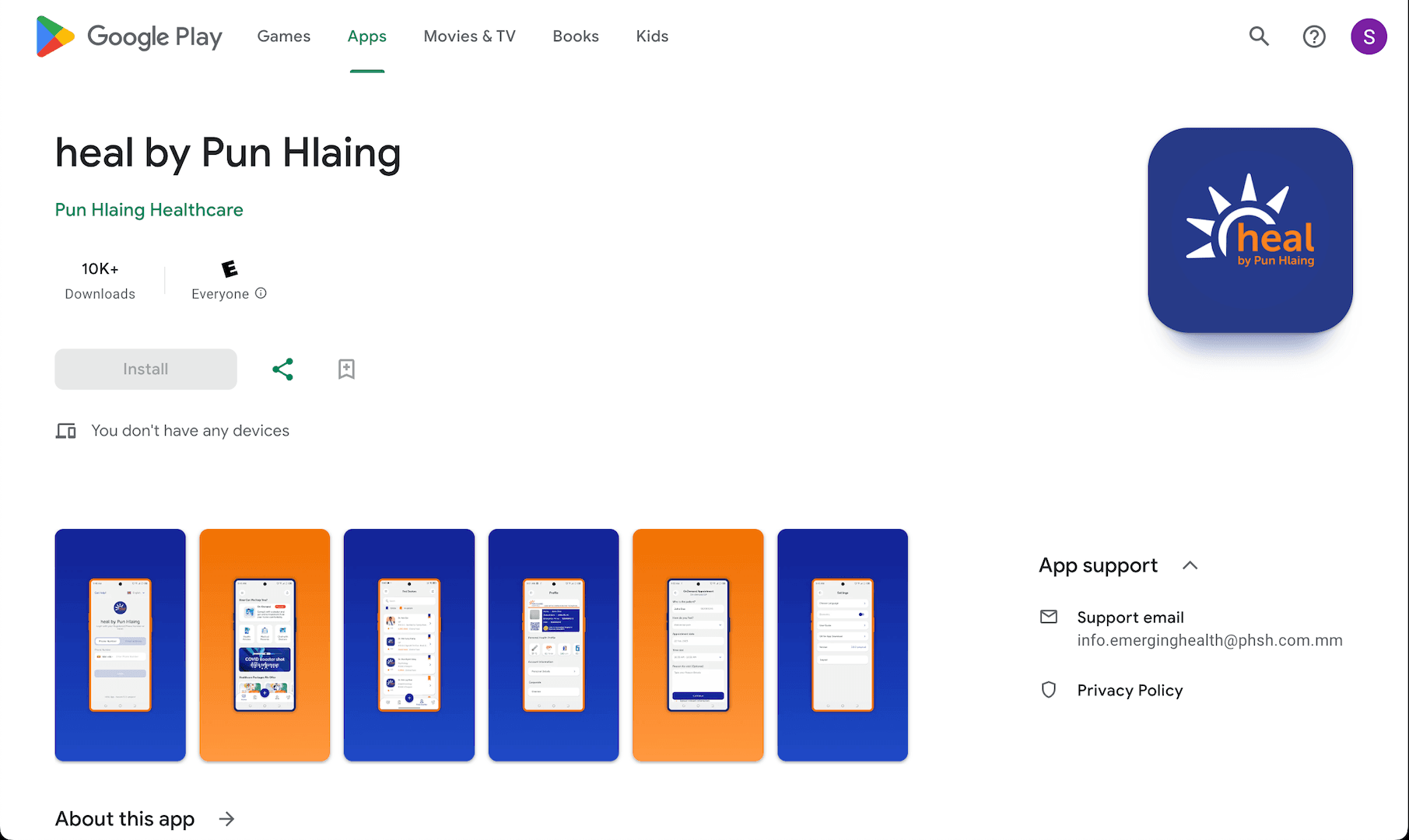Share this app using the share icon

(283, 369)
